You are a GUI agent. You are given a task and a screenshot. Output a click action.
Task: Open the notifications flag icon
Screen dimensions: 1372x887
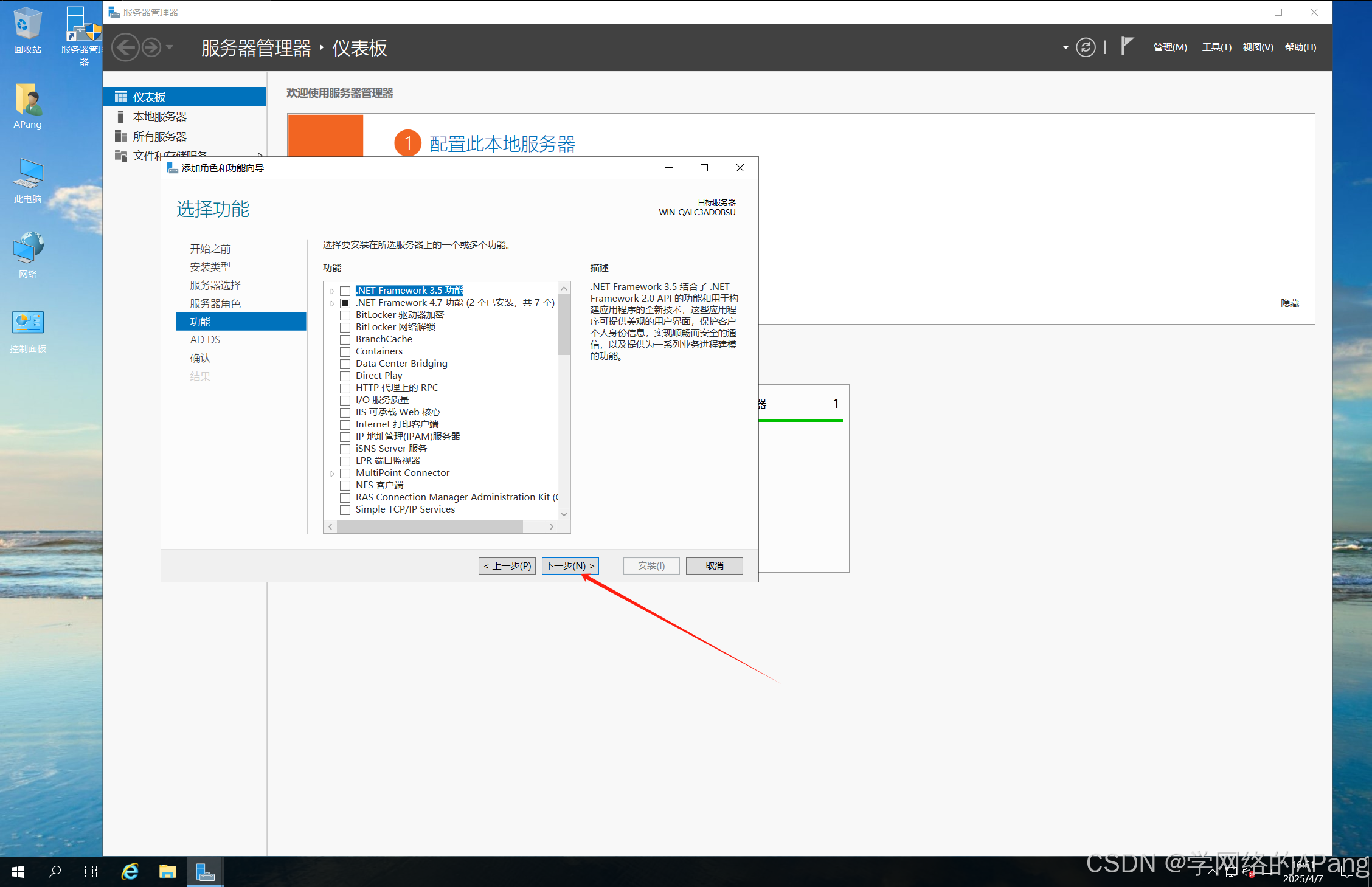[x=1126, y=46]
